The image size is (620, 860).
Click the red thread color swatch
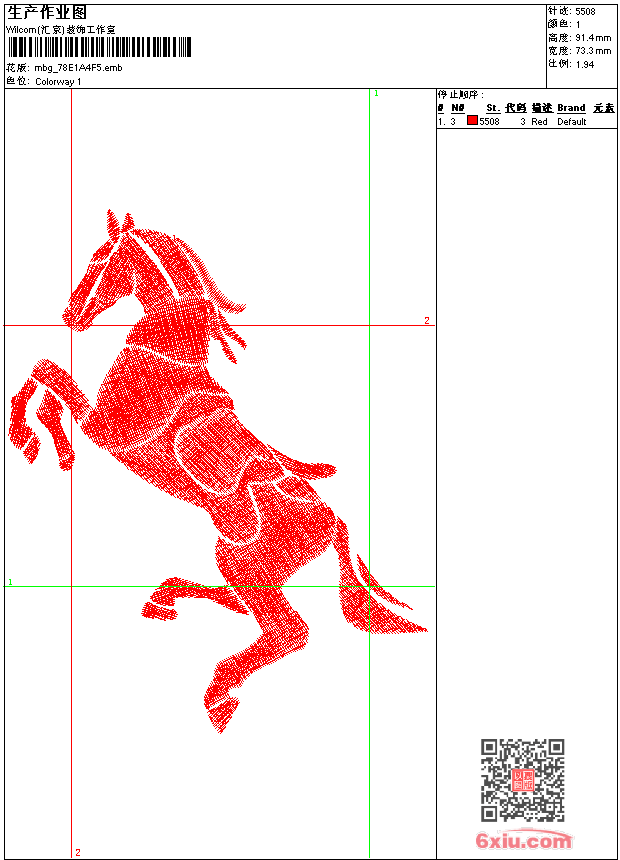coord(472,121)
